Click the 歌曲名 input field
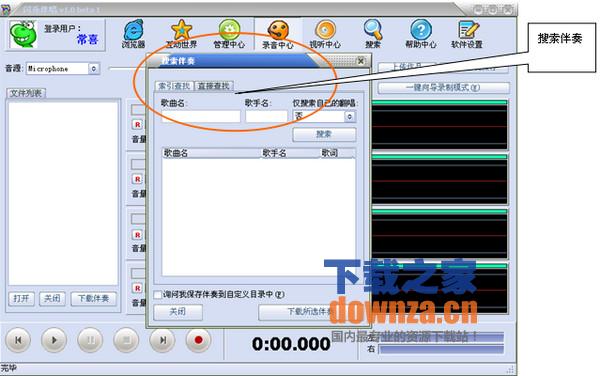The width and height of the screenshot is (600, 376). 201,116
